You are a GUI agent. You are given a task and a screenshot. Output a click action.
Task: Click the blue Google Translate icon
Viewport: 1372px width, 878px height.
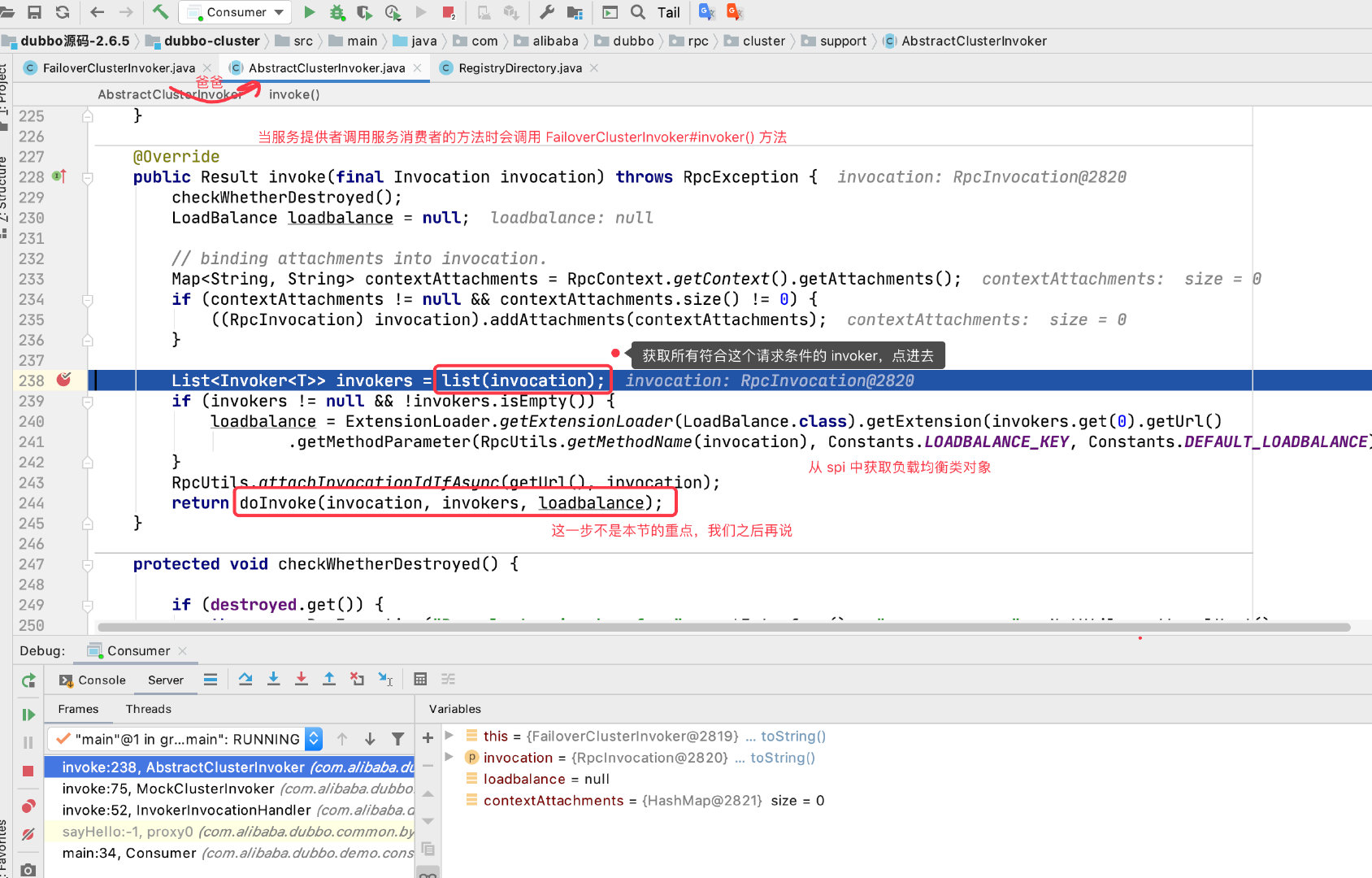coord(706,11)
